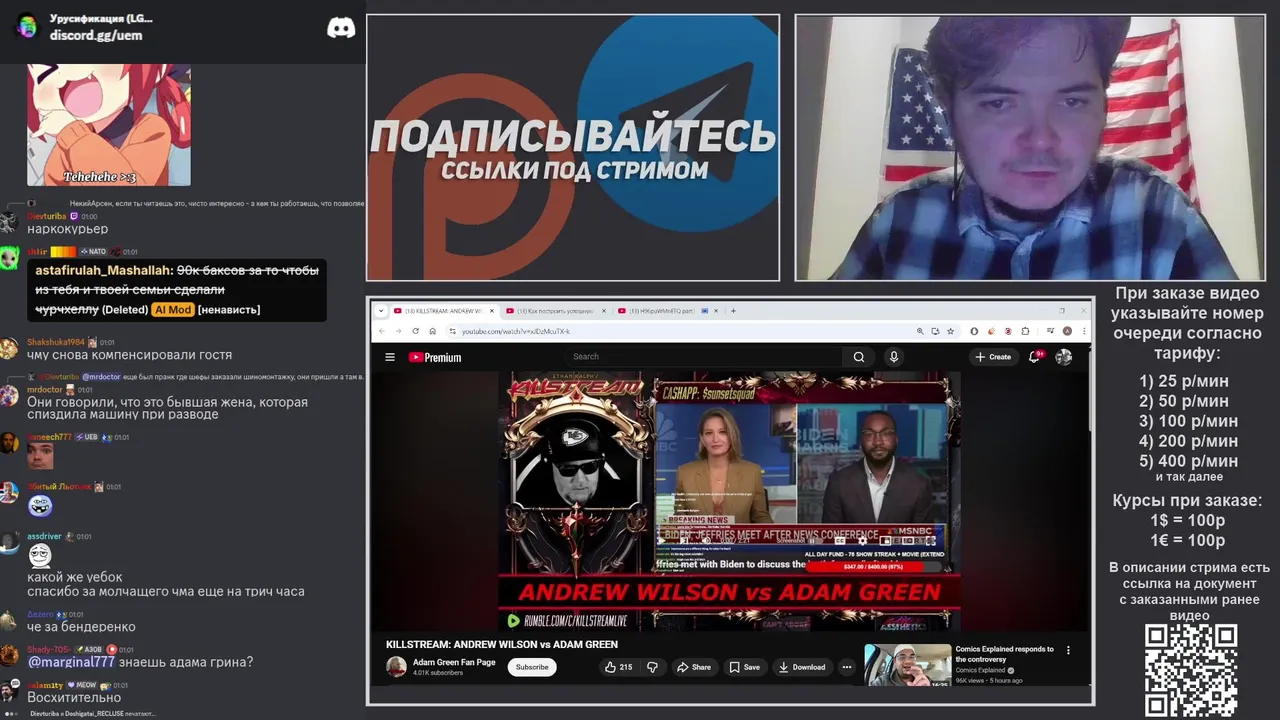Click the 'ПОДПИСЫВАЙТЕСЬ' banner text

[x=573, y=136]
